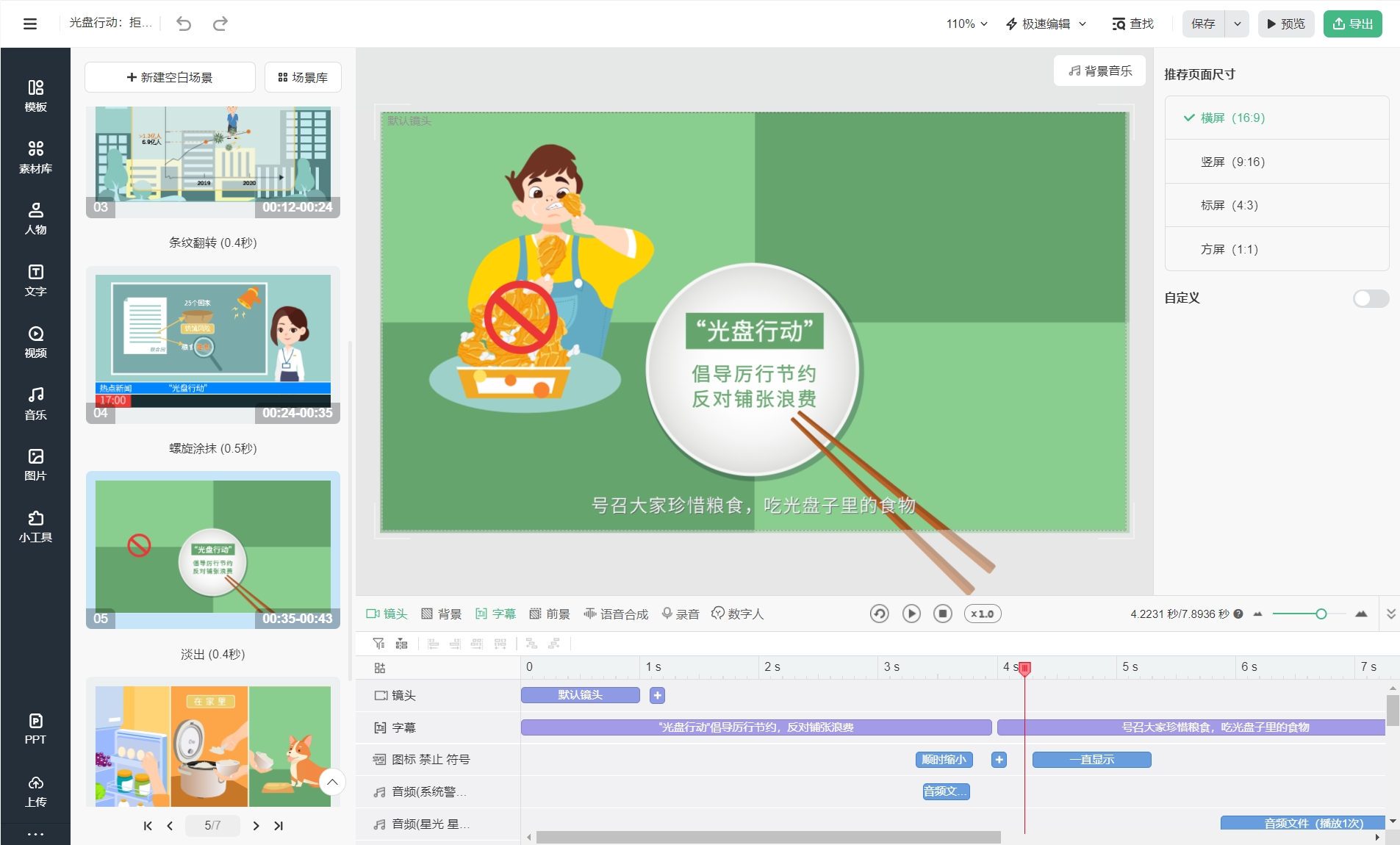
Task: Go to the previous scene page
Action: coord(170,826)
